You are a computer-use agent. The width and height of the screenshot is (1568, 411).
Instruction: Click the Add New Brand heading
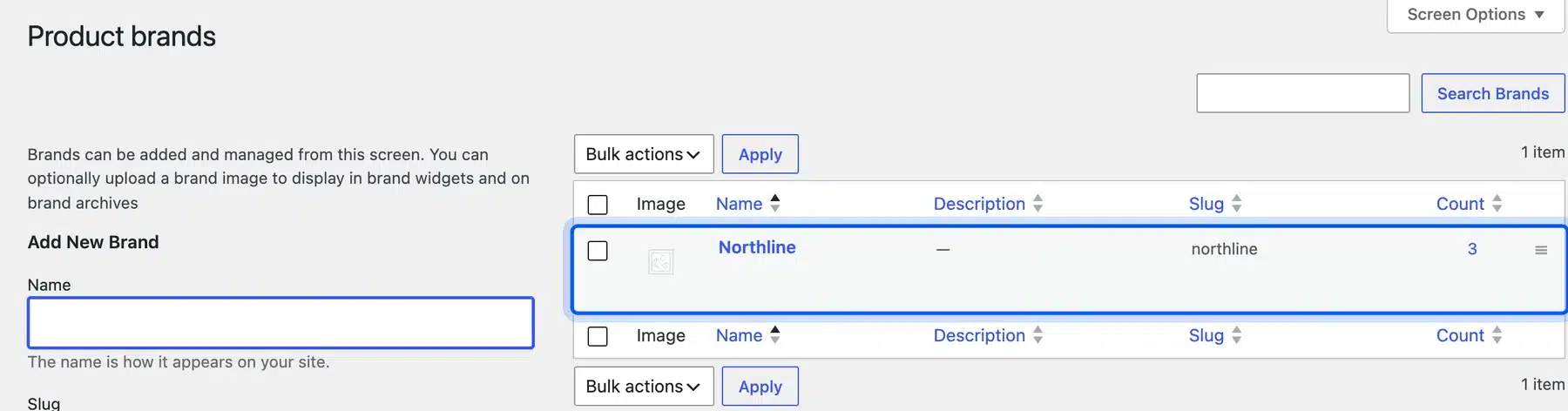pos(93,242)
